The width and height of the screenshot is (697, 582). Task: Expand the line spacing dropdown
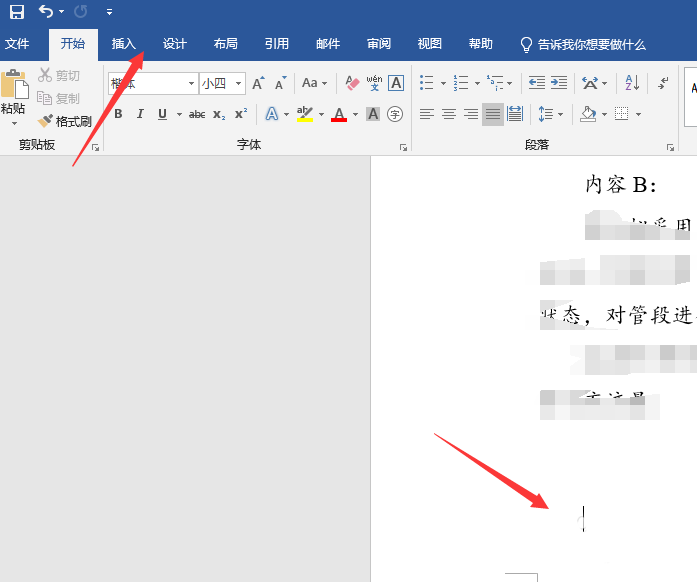click(x=561, y=114)
